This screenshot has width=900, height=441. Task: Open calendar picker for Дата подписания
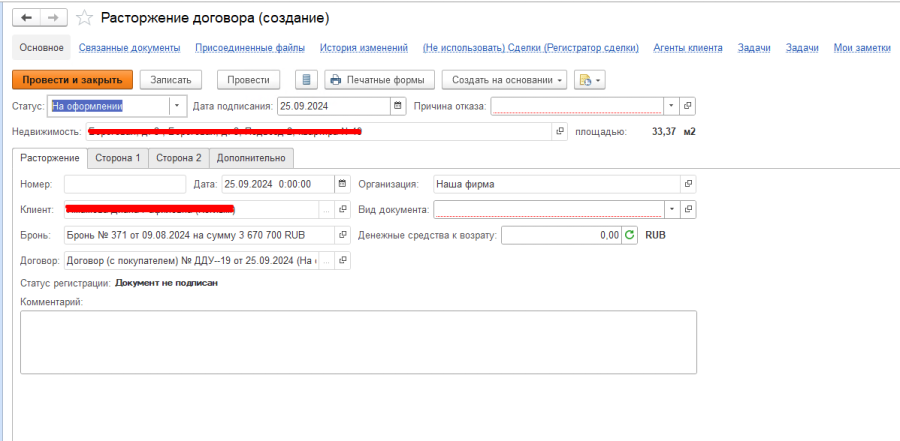399,105
